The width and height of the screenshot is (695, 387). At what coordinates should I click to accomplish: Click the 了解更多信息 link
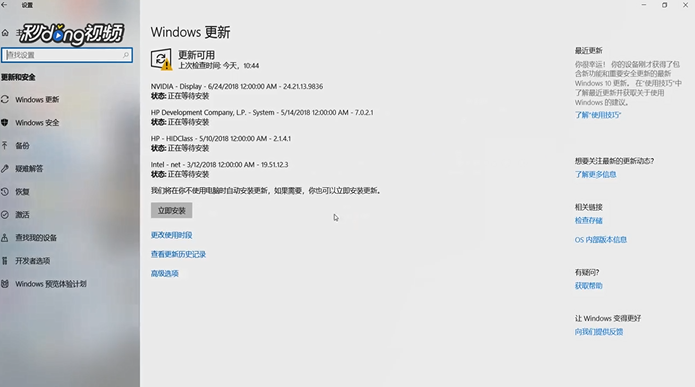(x=595, y=174)
